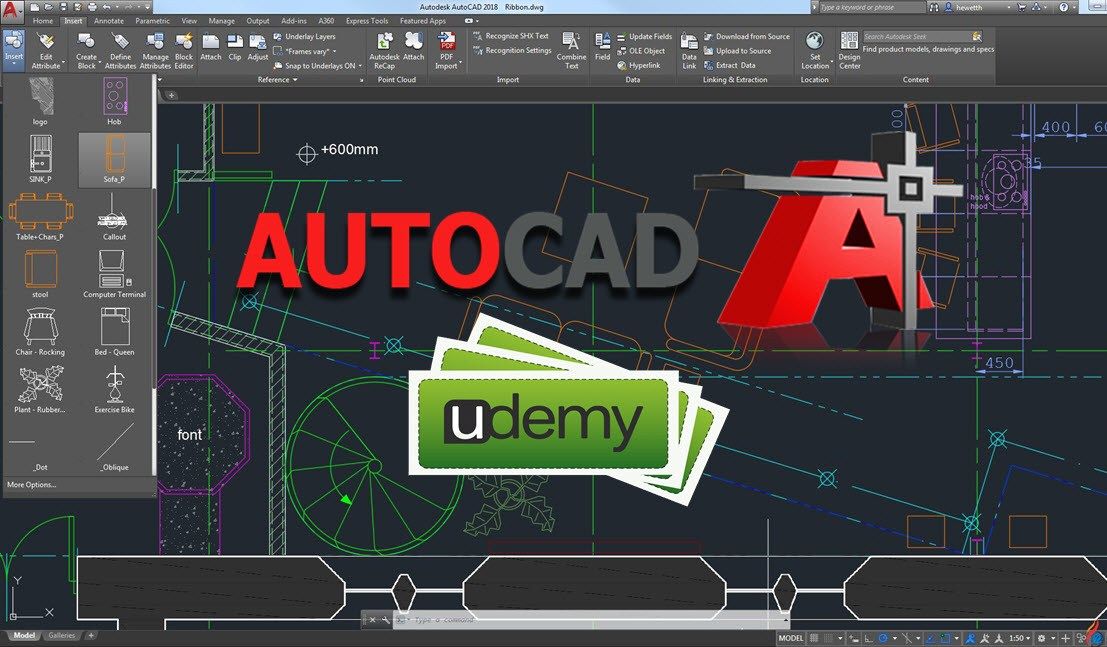Image resolution: width=1107 pixels, height=647 pixels.
Task: Click the Attach reference tool
Action: click(x=210, y=47)
